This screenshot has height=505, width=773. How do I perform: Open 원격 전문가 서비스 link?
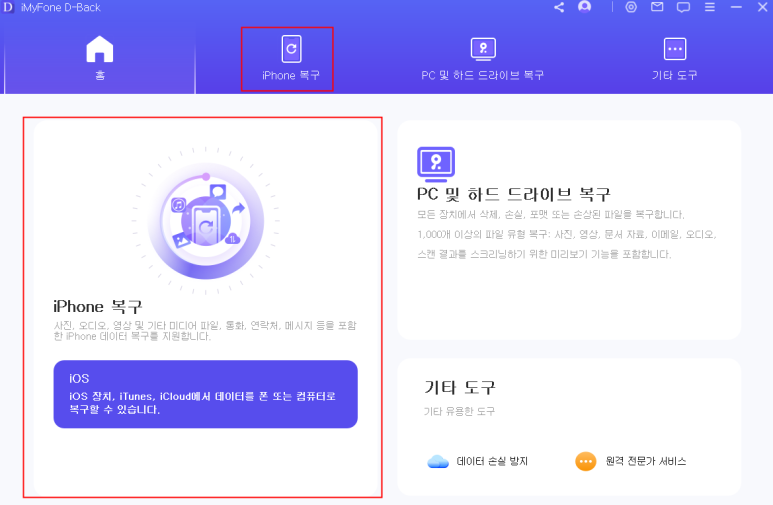pos(646,461)
